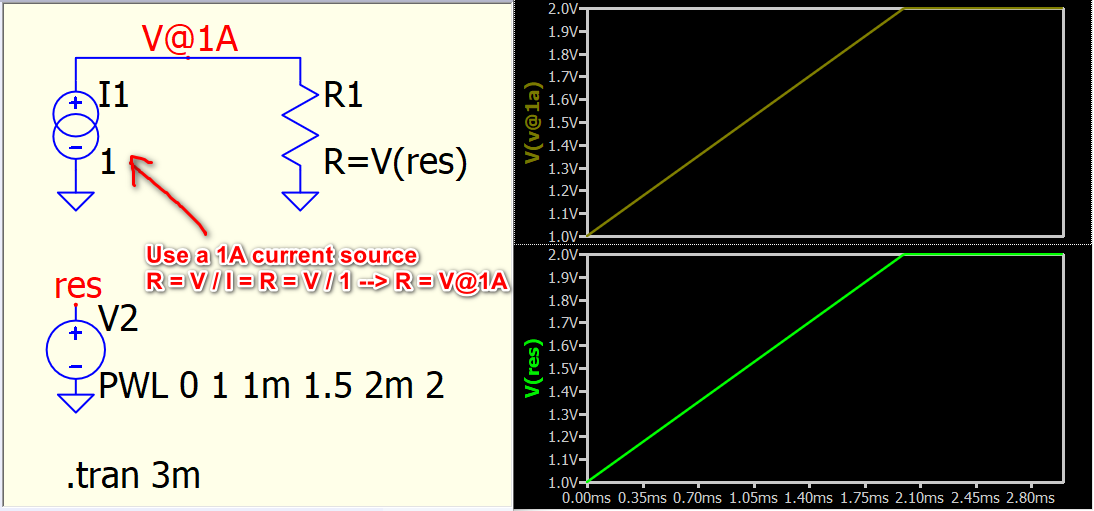This screenshot has height=511, width=1094.
Task: Select the R1 resistor symbol
Action: point(300,126)
